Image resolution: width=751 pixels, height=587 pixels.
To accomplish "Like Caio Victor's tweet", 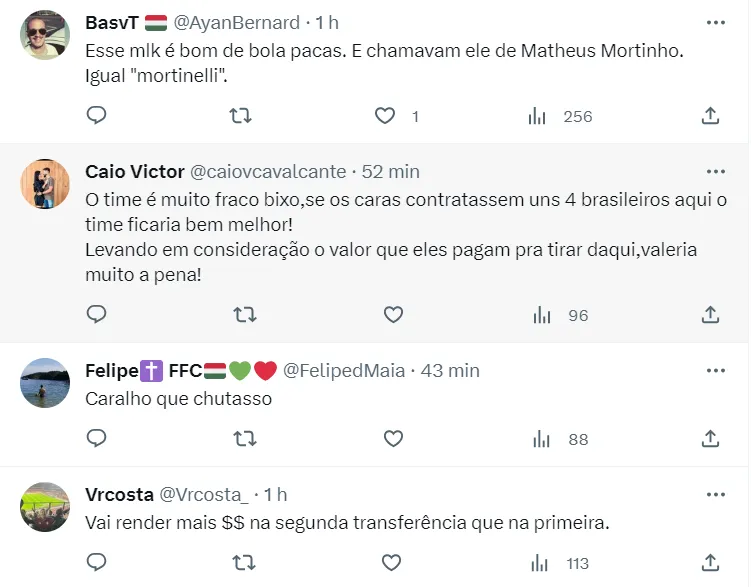I will [393, 315].
